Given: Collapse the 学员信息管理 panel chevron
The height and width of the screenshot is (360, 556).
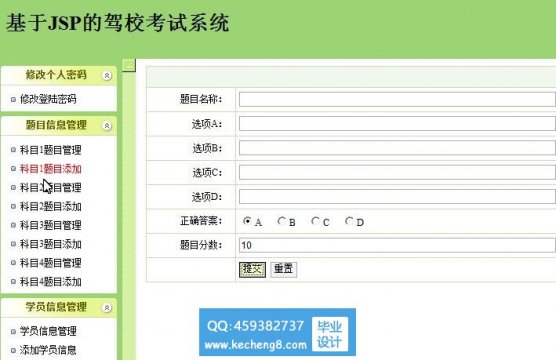Looking at the screenshot, I should coord(107,308).
